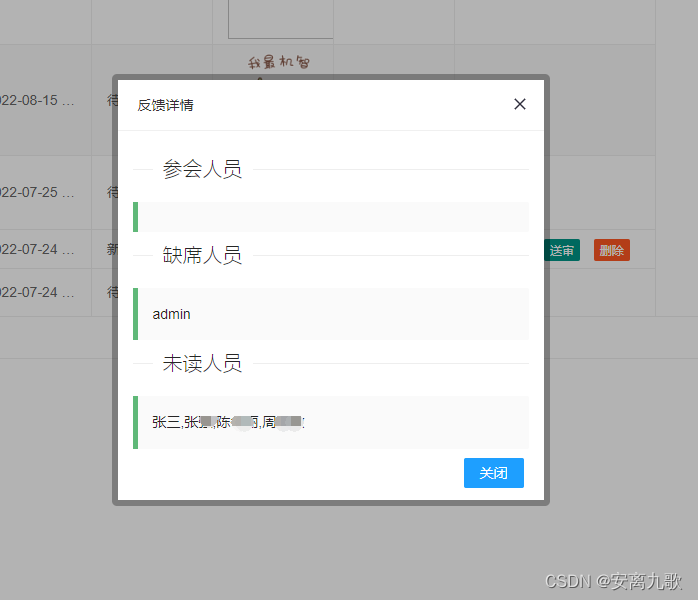Select the admin text under 缺席人员
Viewport: 698px width, 600px height.
171,314
